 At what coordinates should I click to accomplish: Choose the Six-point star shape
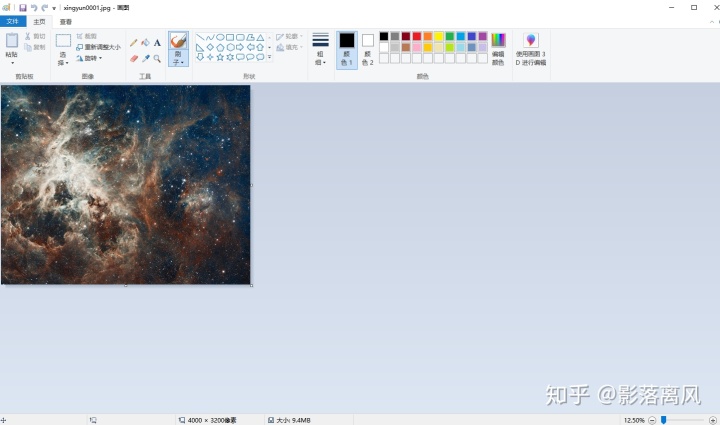(231, 57)
